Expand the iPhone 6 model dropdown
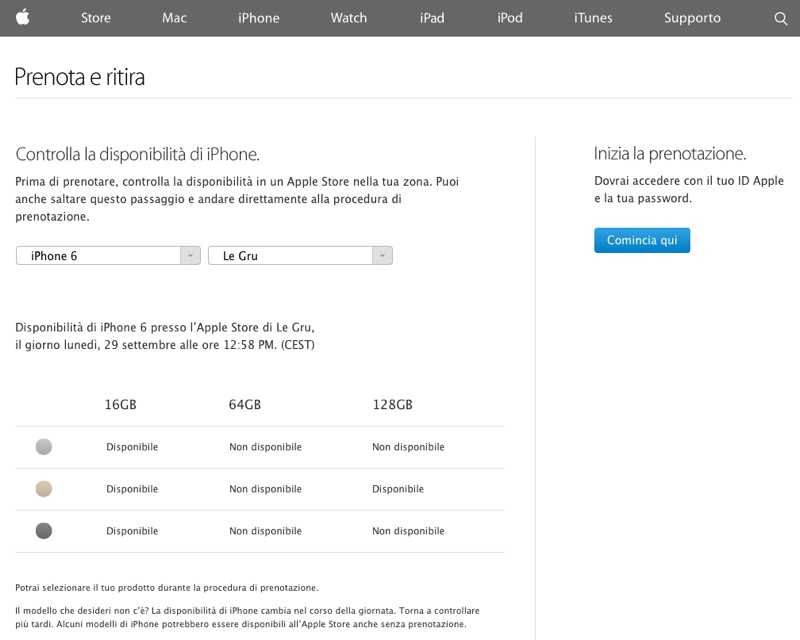Viewport: 800px width, 640px height. pyautogui.click(x=107, y=255)
